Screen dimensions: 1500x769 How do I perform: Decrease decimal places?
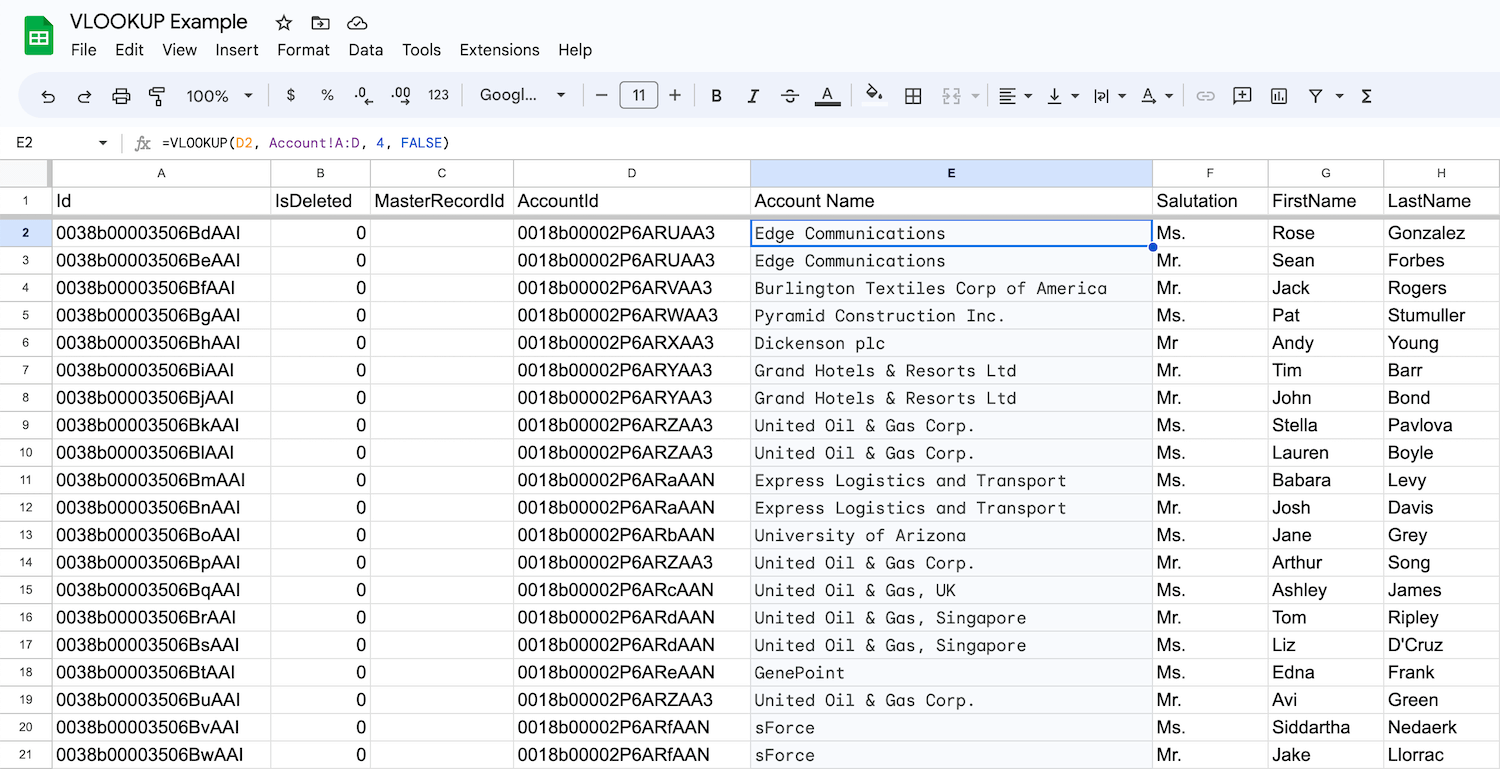(x=364, y=96)
